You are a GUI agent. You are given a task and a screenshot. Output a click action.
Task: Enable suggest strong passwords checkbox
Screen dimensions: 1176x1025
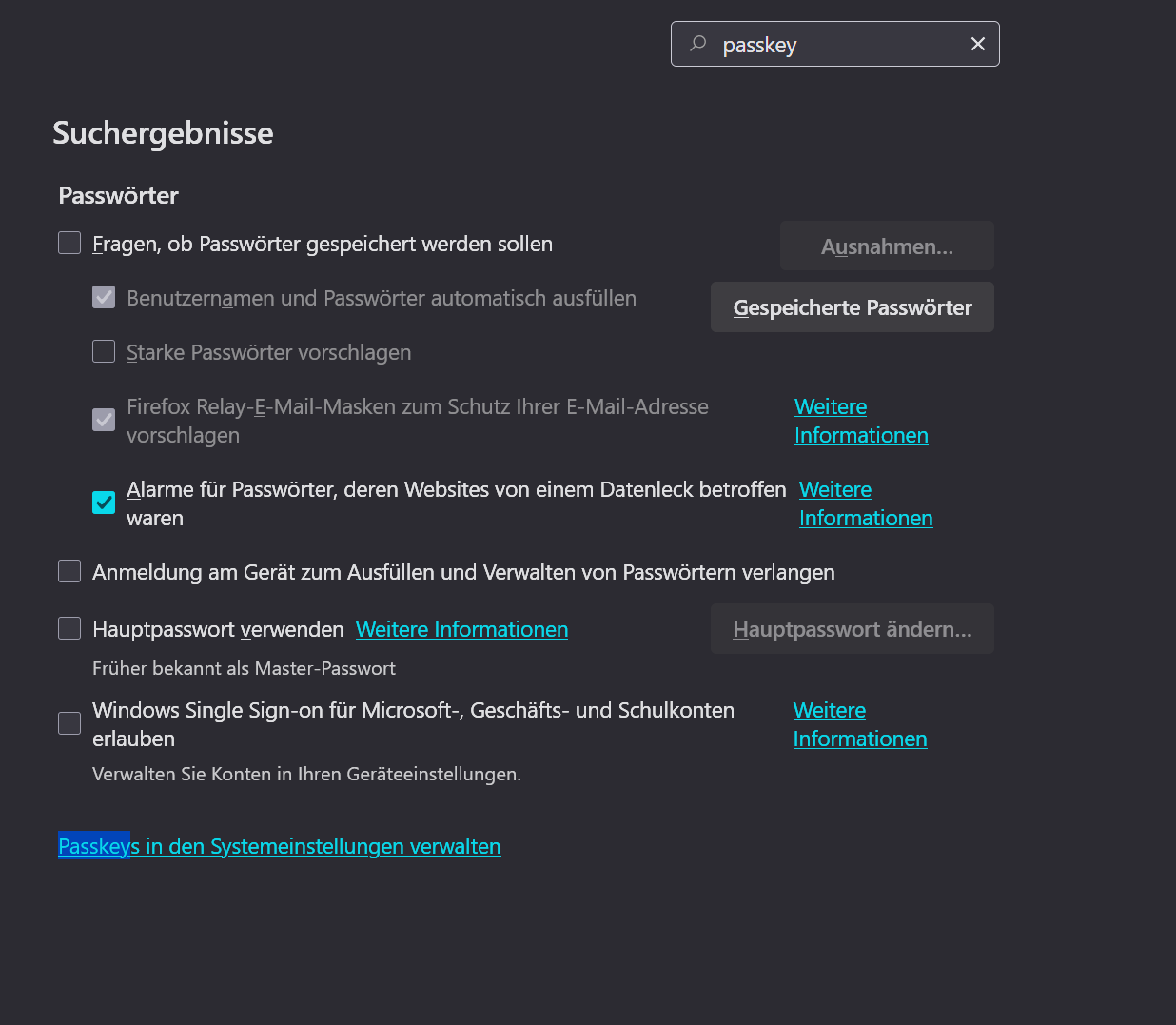[x=104, y=352]
